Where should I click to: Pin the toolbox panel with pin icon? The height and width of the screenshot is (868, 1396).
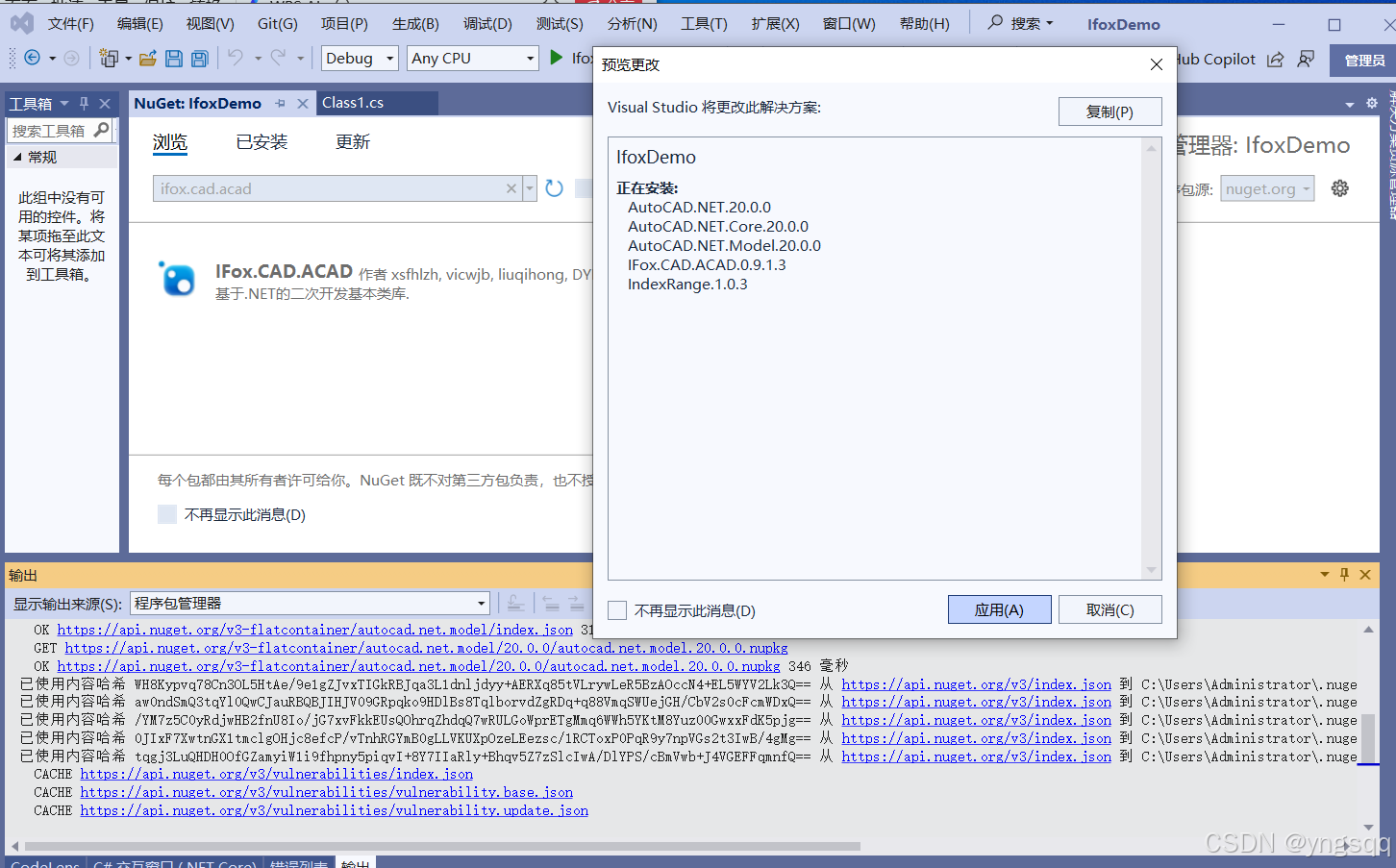click(85, 103)
